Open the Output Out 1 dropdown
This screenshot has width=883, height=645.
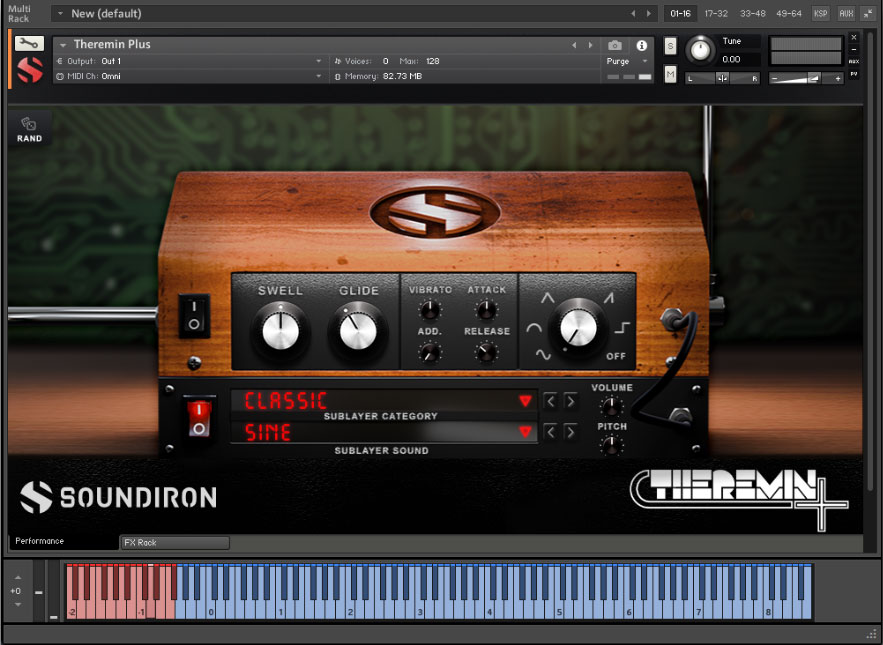pos(190,61)
